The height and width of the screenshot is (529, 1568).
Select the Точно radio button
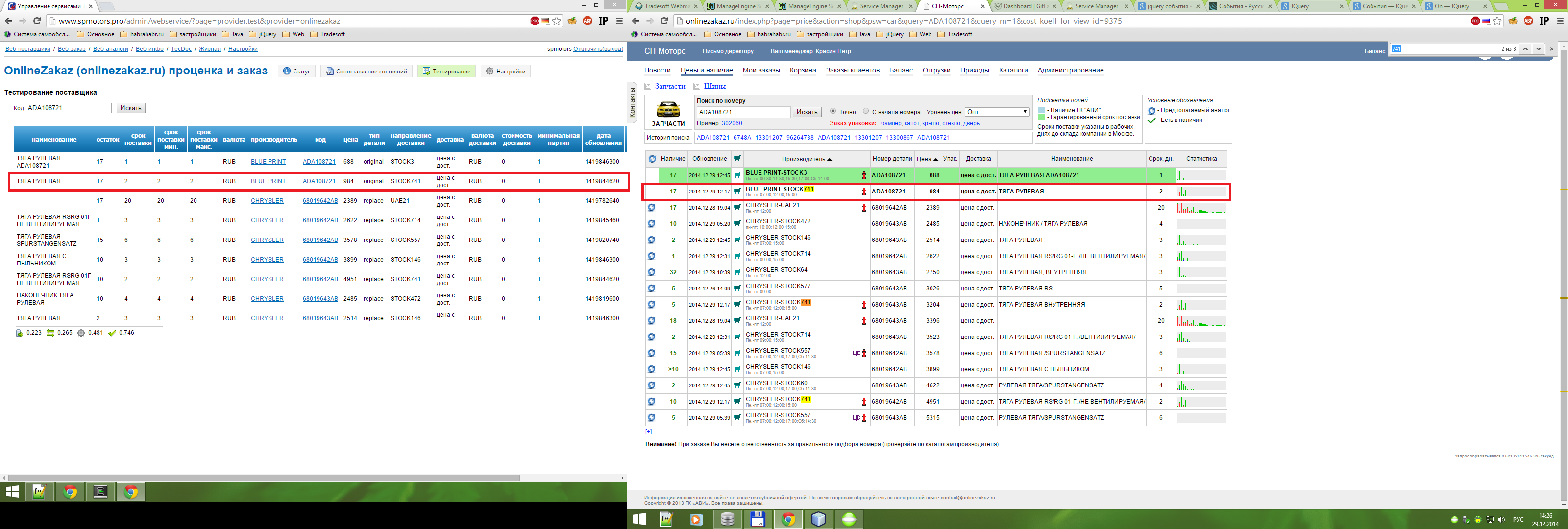(x=833, y=111)
